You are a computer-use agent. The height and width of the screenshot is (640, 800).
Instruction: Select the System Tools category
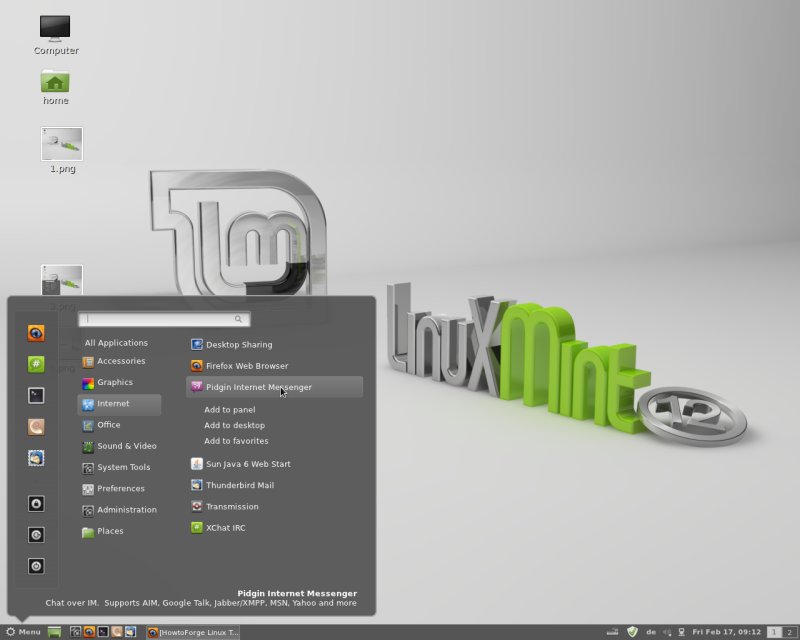tap(119, 467)
